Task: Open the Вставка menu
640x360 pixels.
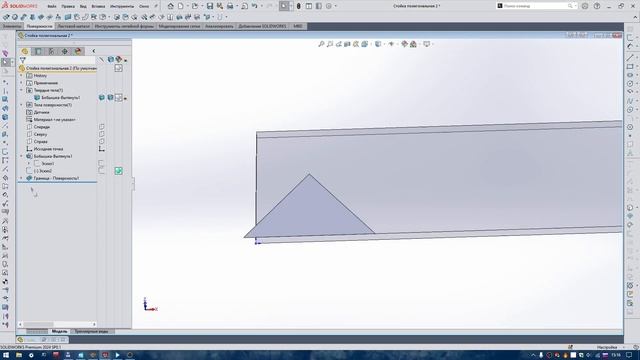Action: point(98,7)
